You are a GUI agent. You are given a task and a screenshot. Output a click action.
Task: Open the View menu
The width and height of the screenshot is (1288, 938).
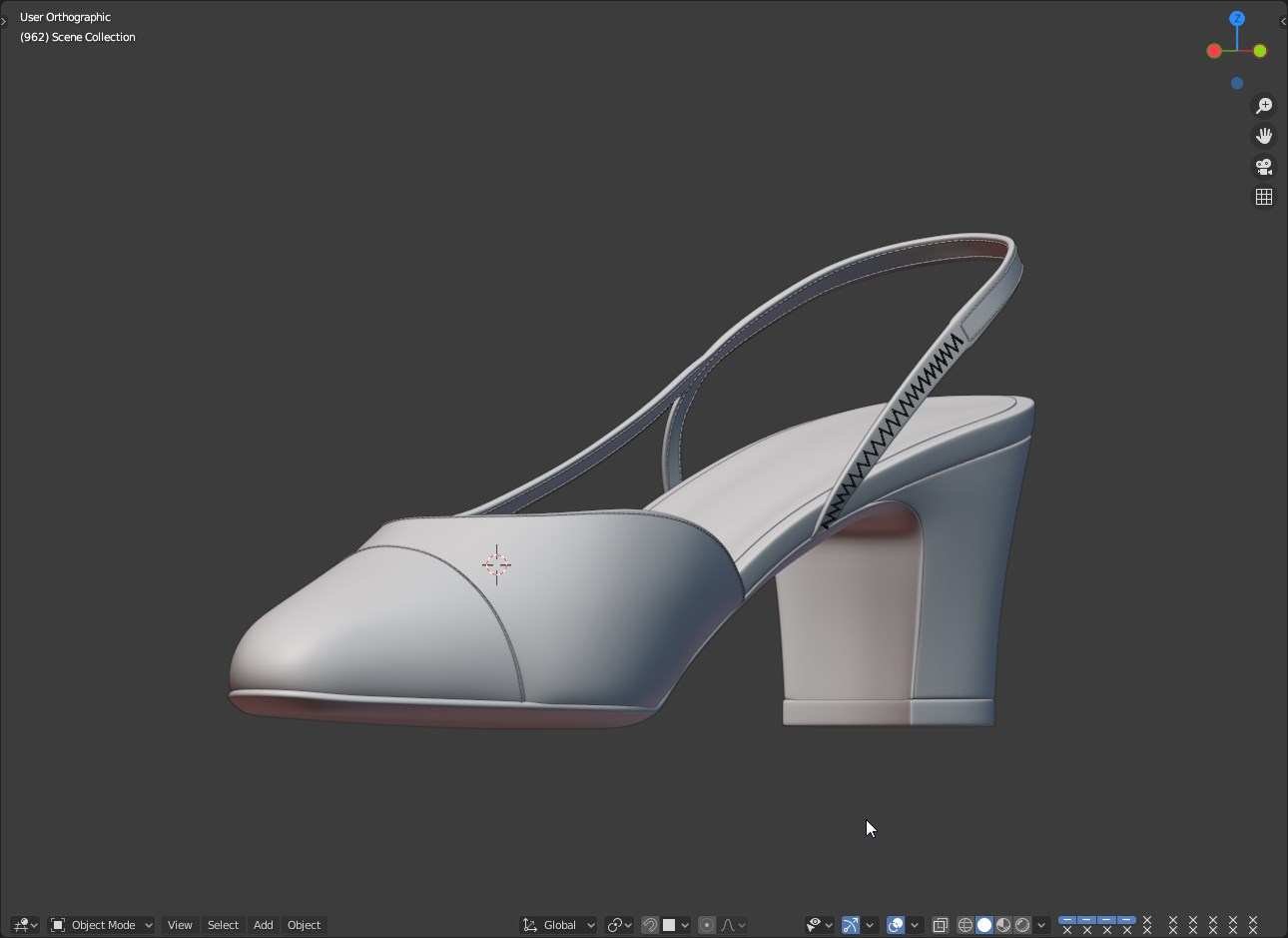coord(180,925)
